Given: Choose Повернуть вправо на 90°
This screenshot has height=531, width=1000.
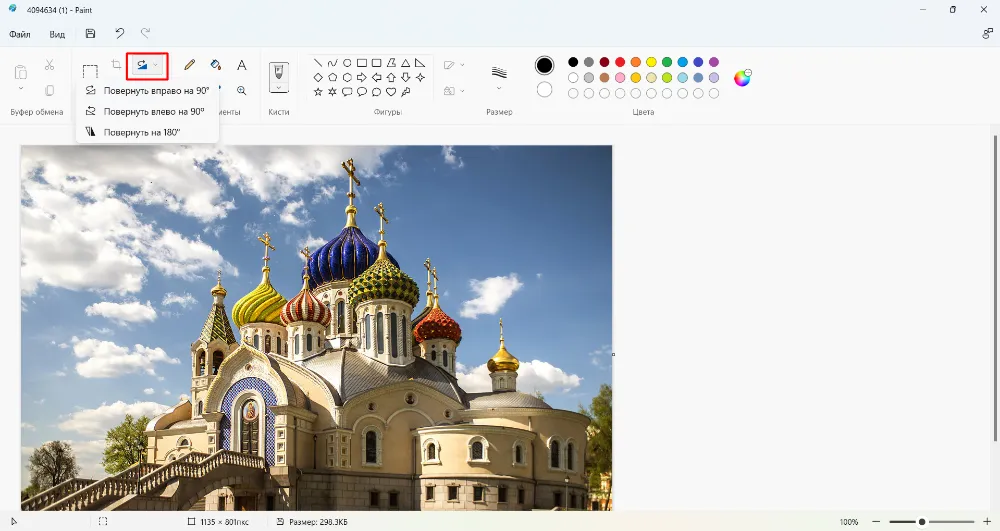Looking at the screenshot, I should click(x=155, y=90).
